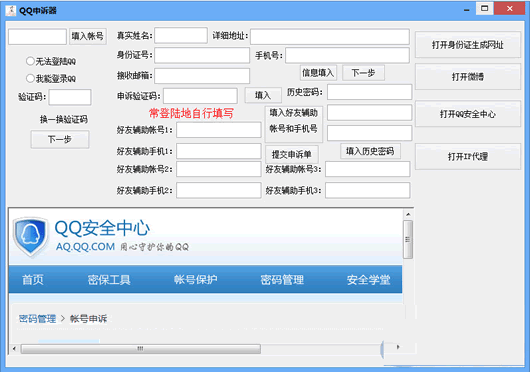Focus the 好友辅助手机3 field
530x372 pixels.
click(368, 190)
